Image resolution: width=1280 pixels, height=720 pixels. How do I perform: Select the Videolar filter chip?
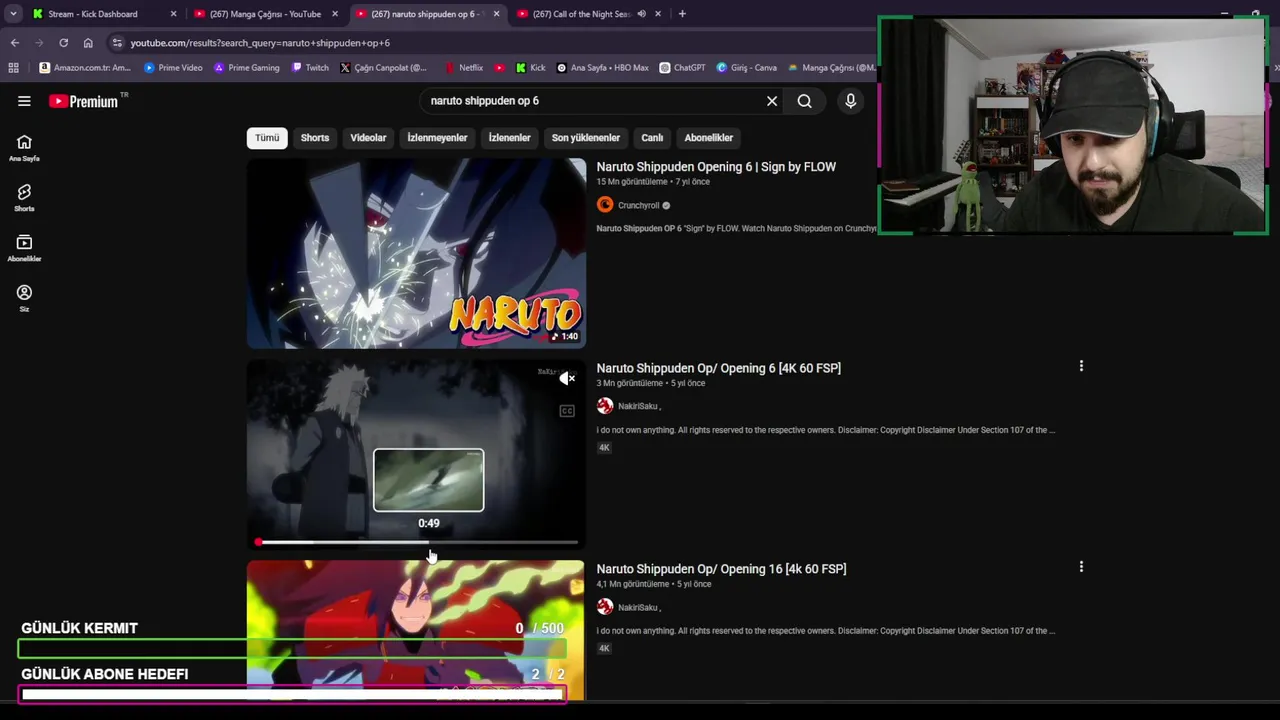tap(368, 138)
